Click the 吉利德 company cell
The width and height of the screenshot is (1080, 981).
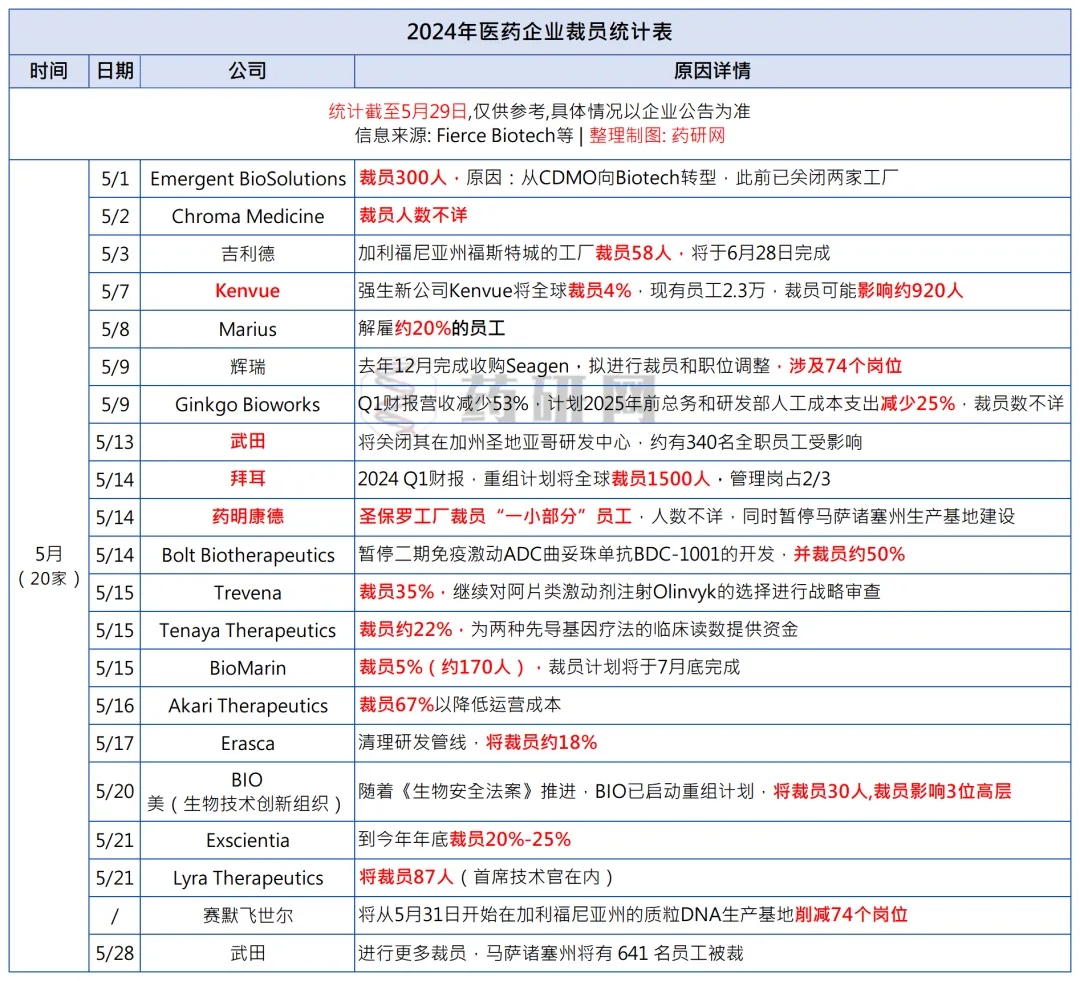click(247, 254)
